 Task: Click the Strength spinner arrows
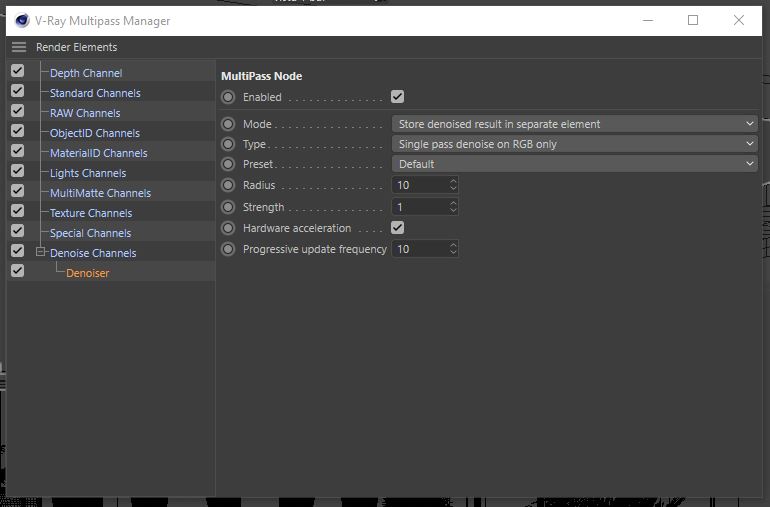coord(453,207)
